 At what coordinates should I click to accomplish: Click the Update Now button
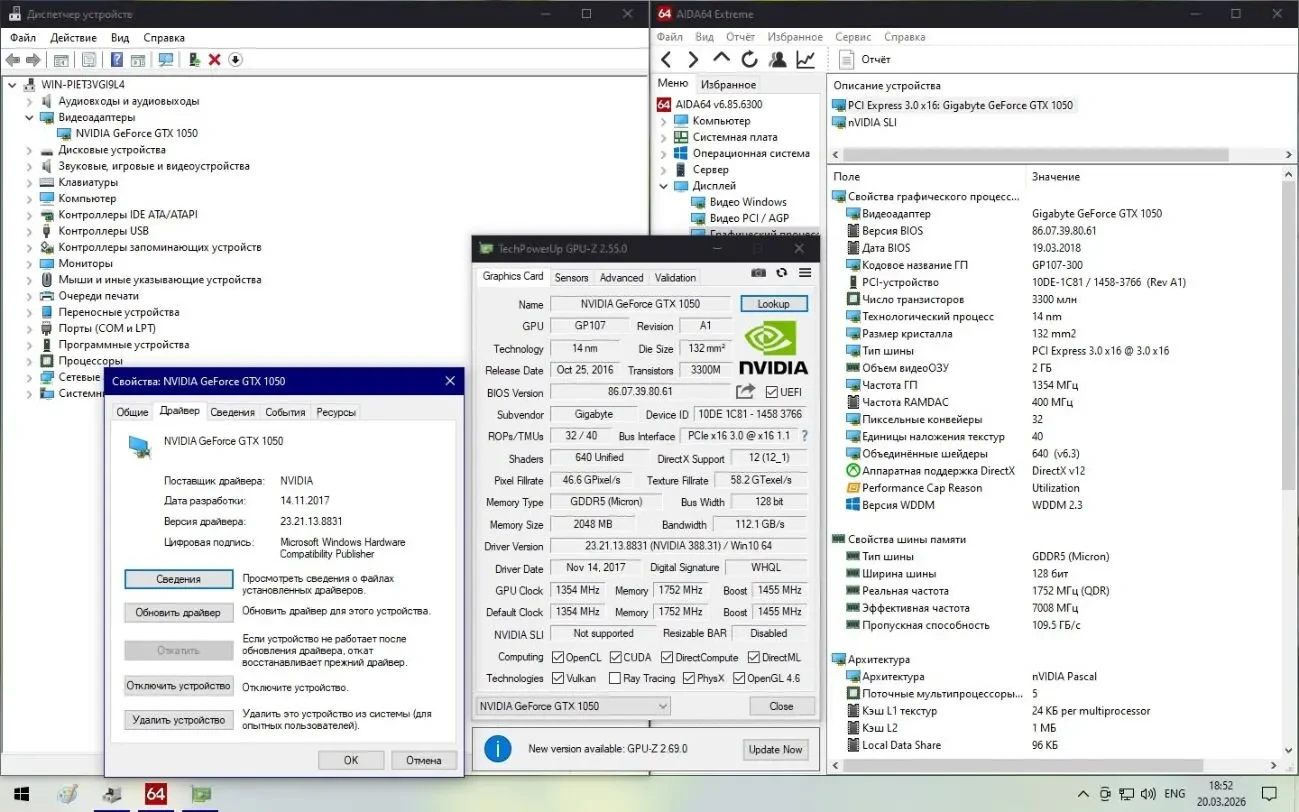[x=775, y=749]
